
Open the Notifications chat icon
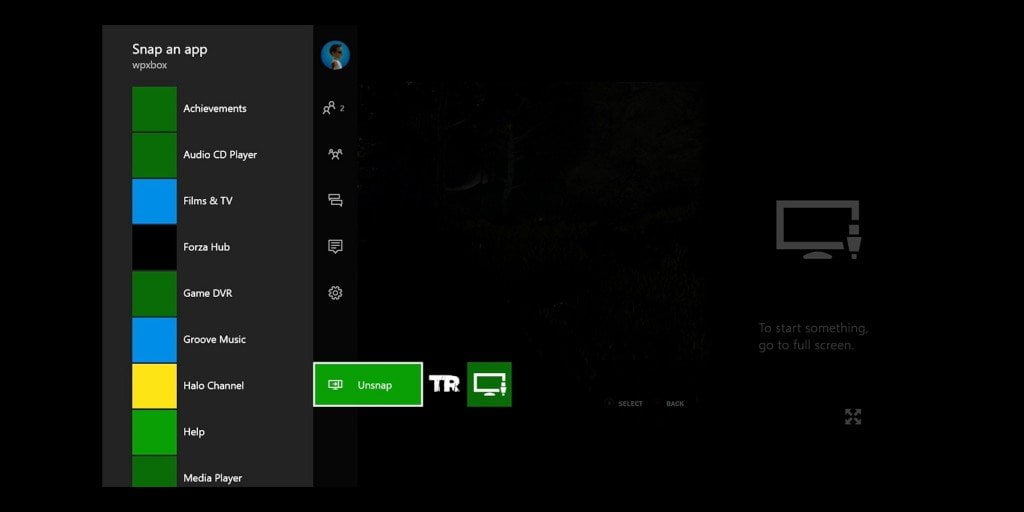pos(335,247)
